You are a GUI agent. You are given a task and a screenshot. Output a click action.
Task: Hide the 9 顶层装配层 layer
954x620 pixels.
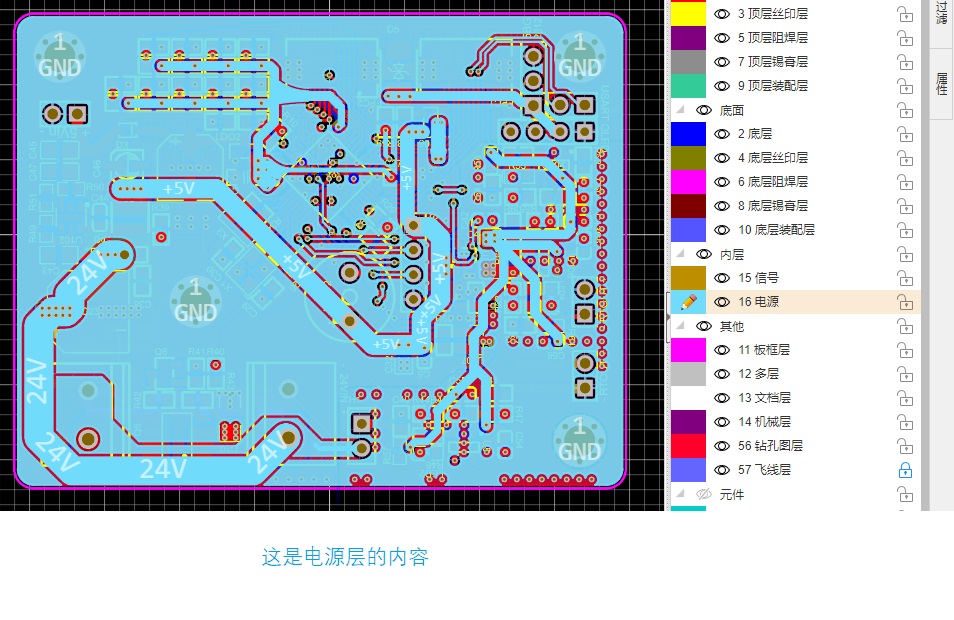point(722,86)
